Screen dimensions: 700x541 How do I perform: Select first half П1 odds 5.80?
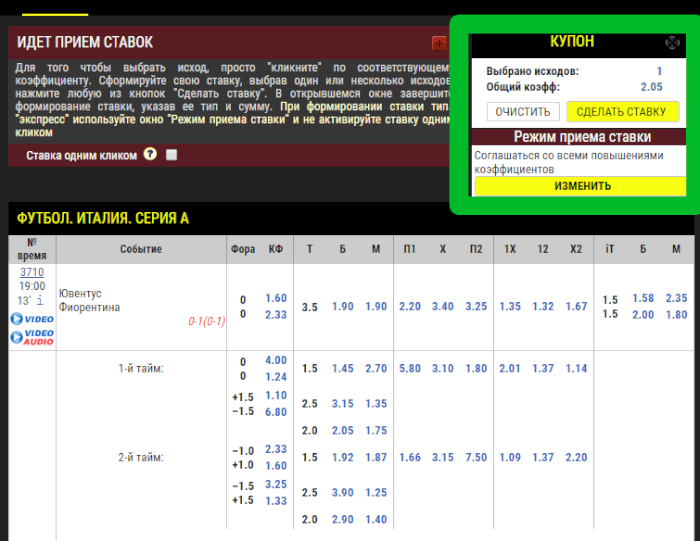coord(410,369)
